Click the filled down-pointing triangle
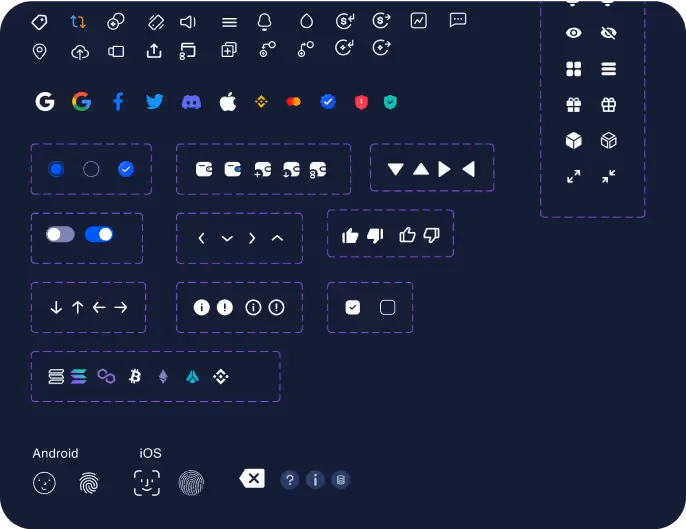The image size is (686, 529). click(396, 169)
